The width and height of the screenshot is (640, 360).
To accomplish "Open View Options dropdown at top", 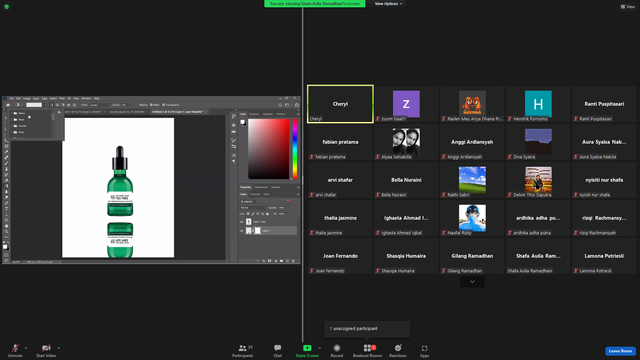I will point(388,4).
